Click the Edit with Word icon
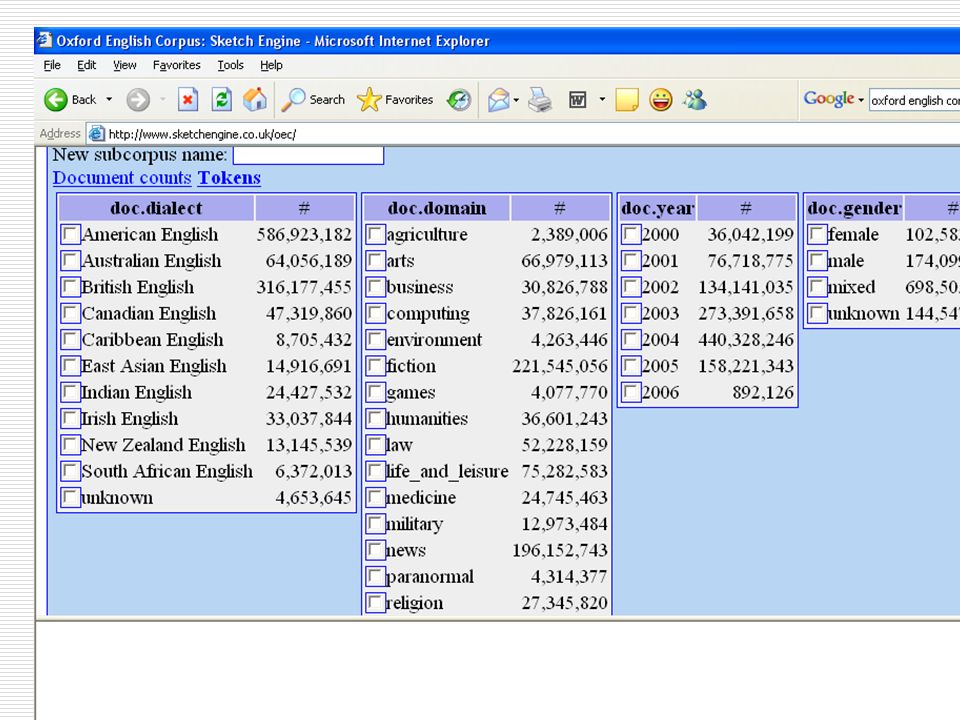960x720 pixels. coord(577,99)
